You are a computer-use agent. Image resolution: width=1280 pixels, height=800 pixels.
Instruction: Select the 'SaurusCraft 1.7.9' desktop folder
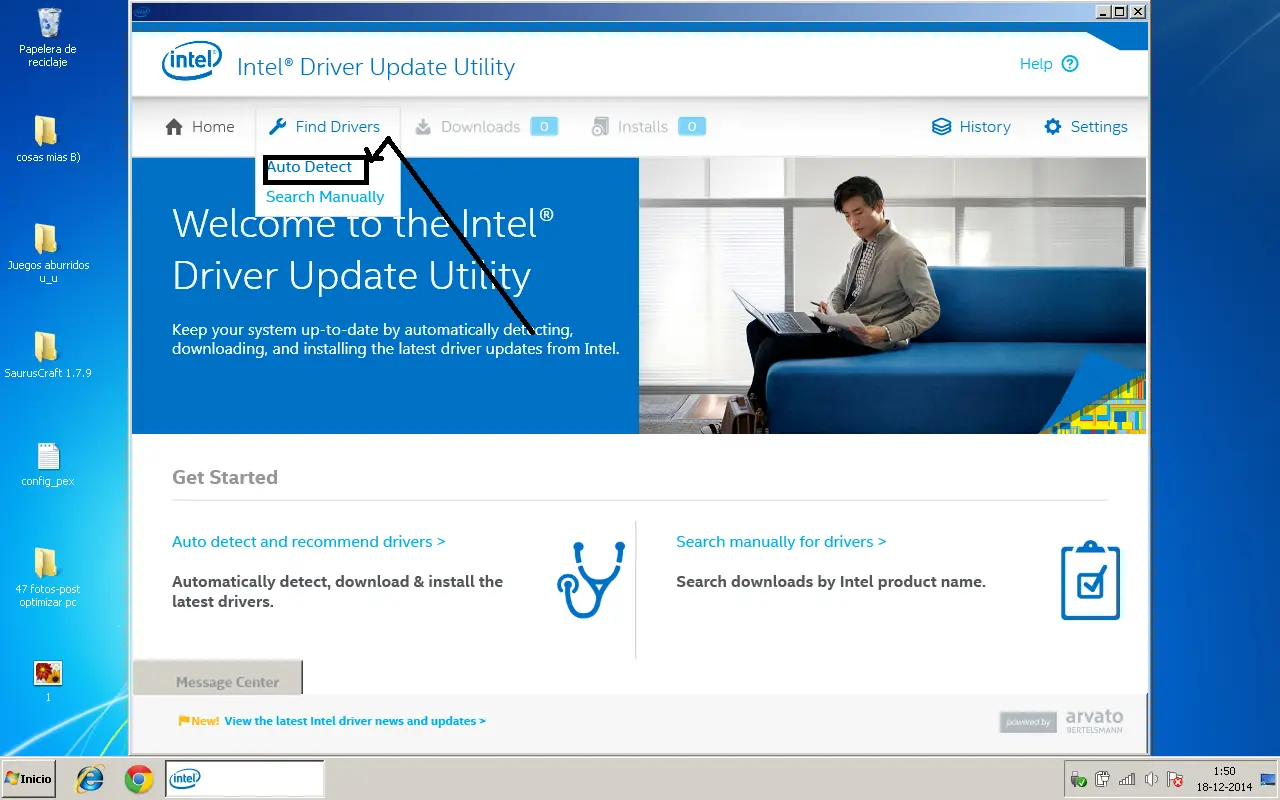click(x=48, y=355)
